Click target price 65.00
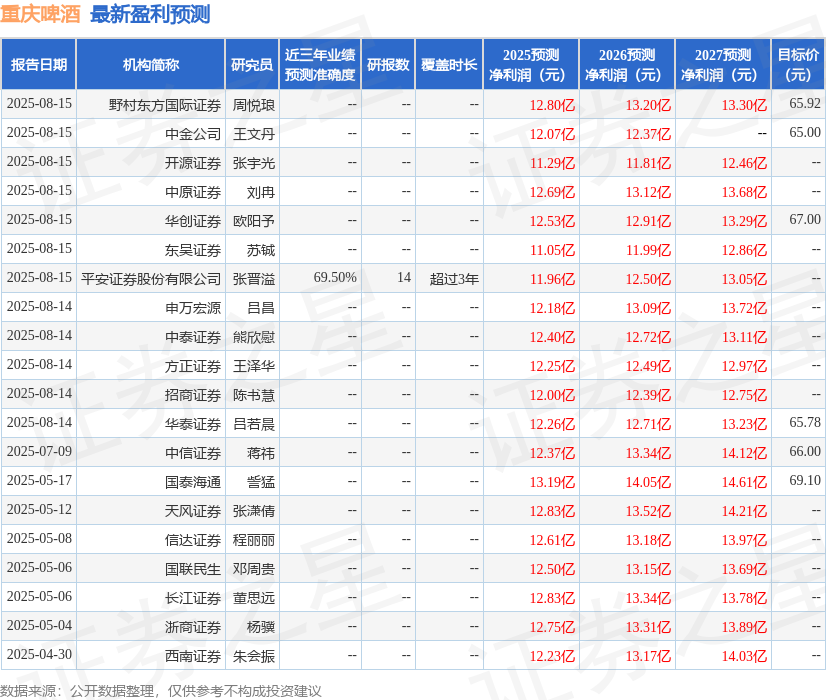826x700 pixels. click(805, 132)
